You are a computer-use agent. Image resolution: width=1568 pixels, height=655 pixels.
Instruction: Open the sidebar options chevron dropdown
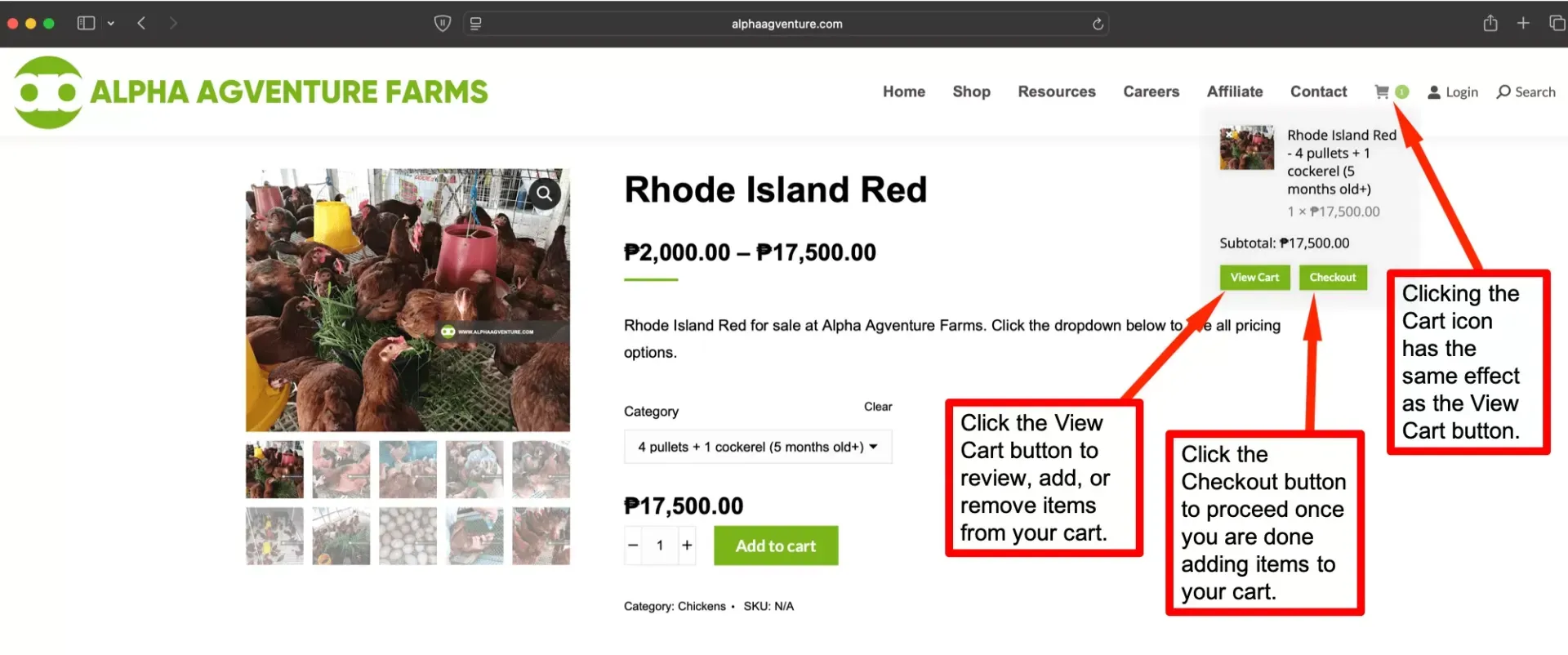click(111, 23)
